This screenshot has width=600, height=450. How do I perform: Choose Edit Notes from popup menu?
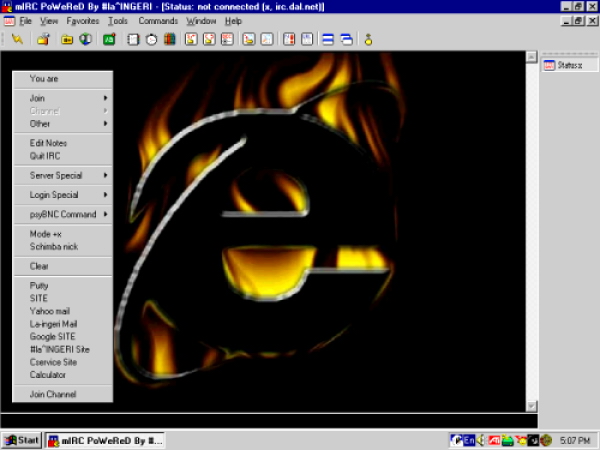tap(63, 143)
